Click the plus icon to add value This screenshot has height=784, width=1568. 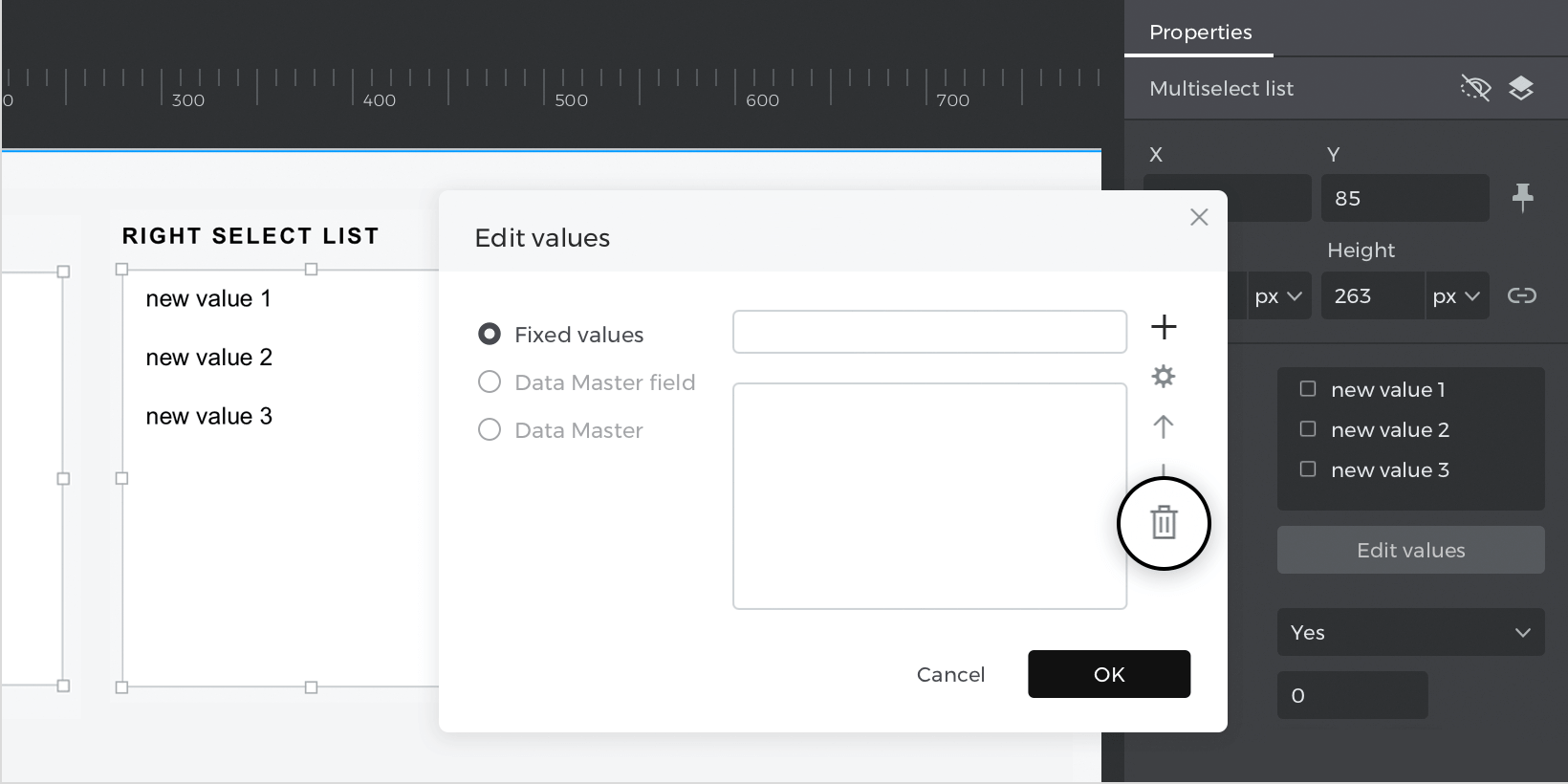pos(1164,327)
